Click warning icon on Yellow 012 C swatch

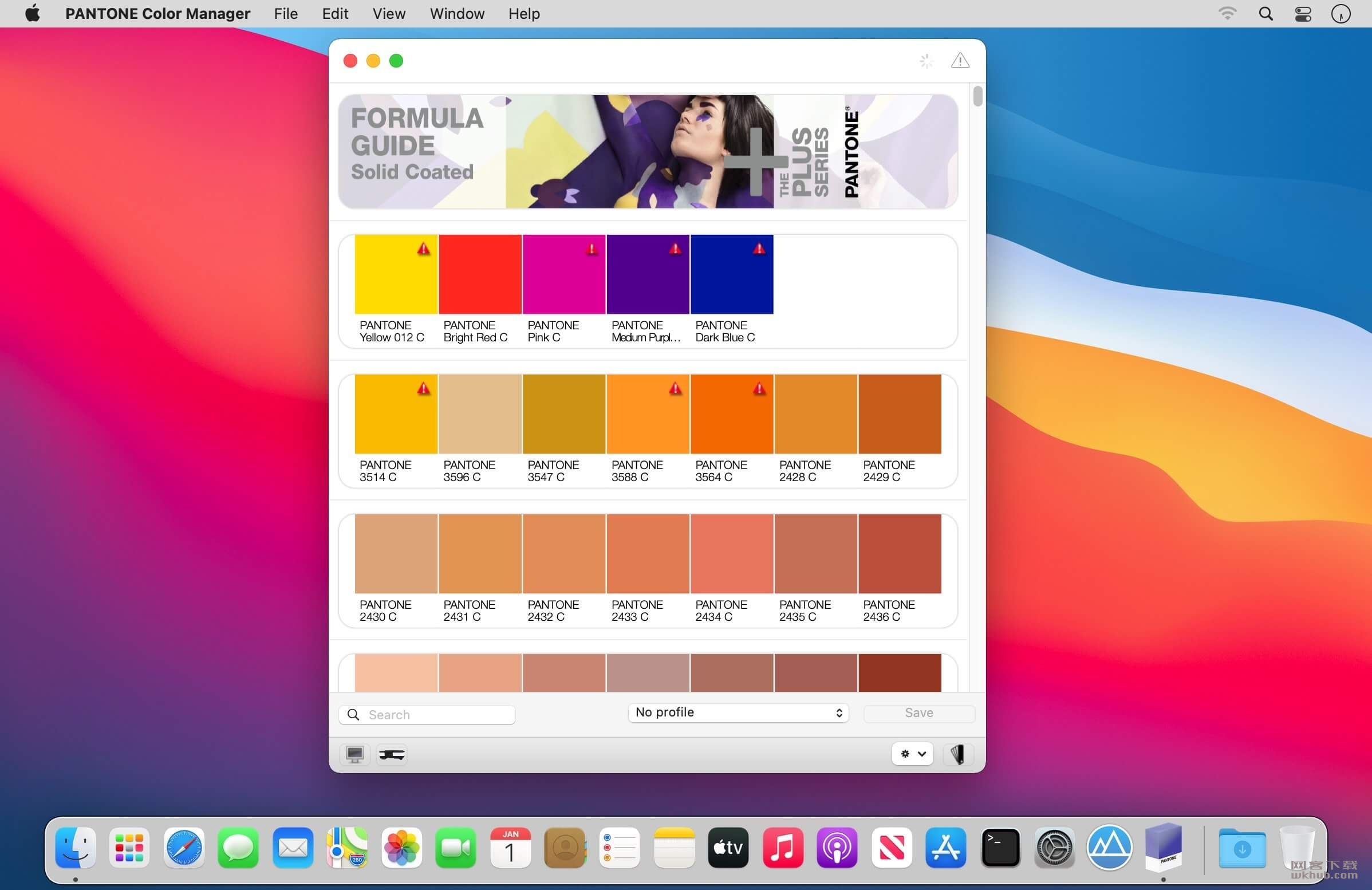coord(424,249)
